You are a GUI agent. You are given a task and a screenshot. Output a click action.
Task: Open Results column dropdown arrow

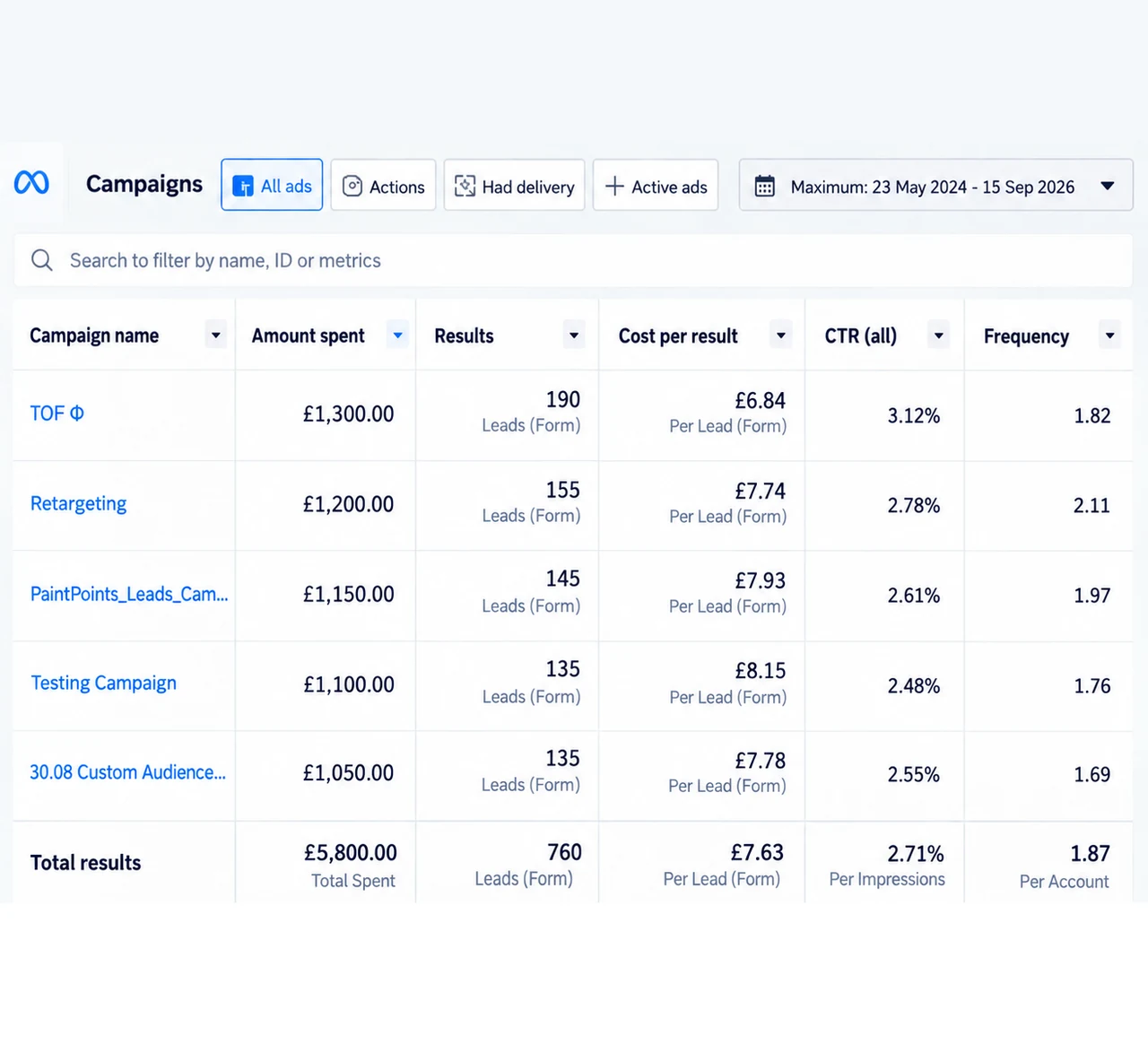tap(574, 335)
